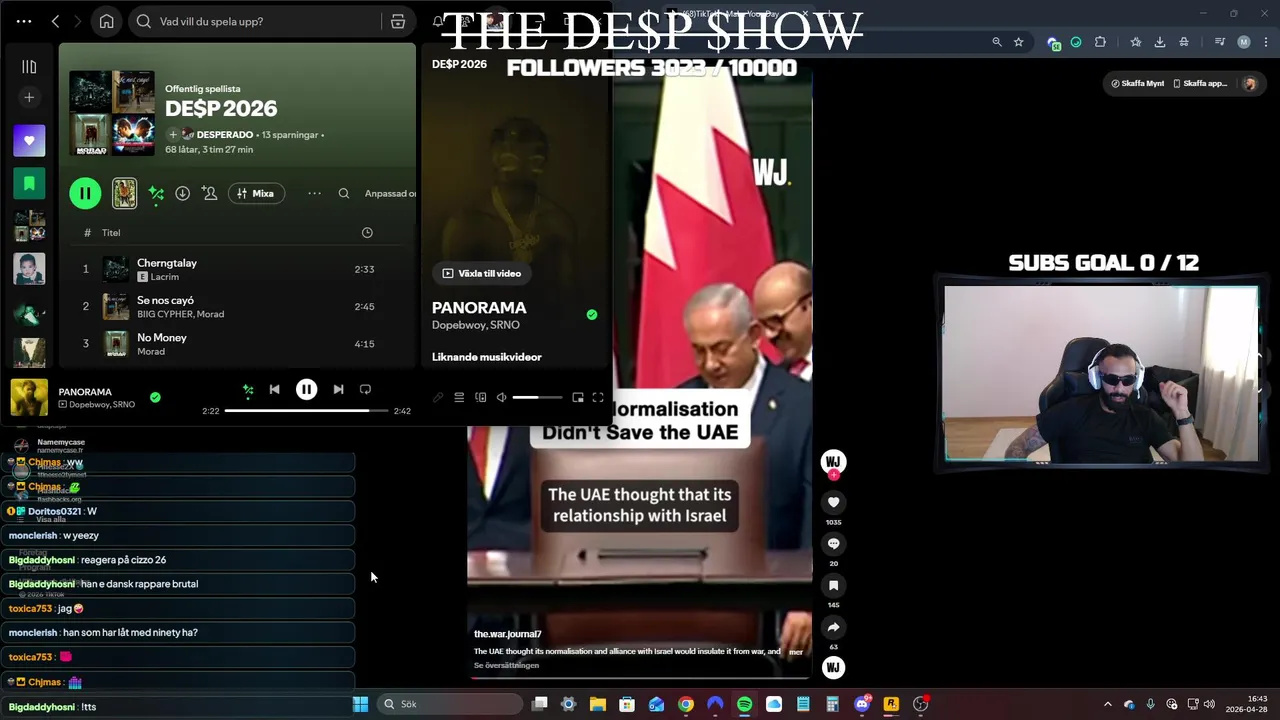Sort by the duration clock column
This screenshot has height=720, width=1280.
point(367,232)
